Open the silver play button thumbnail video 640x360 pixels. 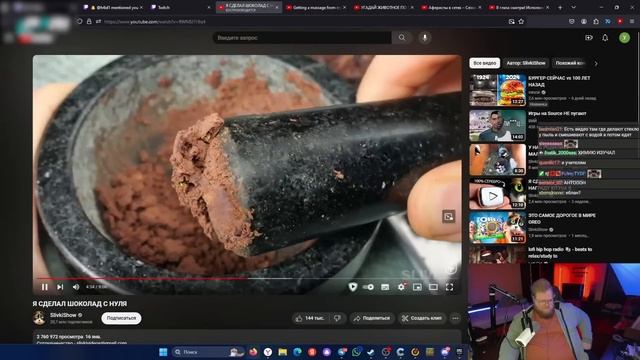tap(497, 193)
